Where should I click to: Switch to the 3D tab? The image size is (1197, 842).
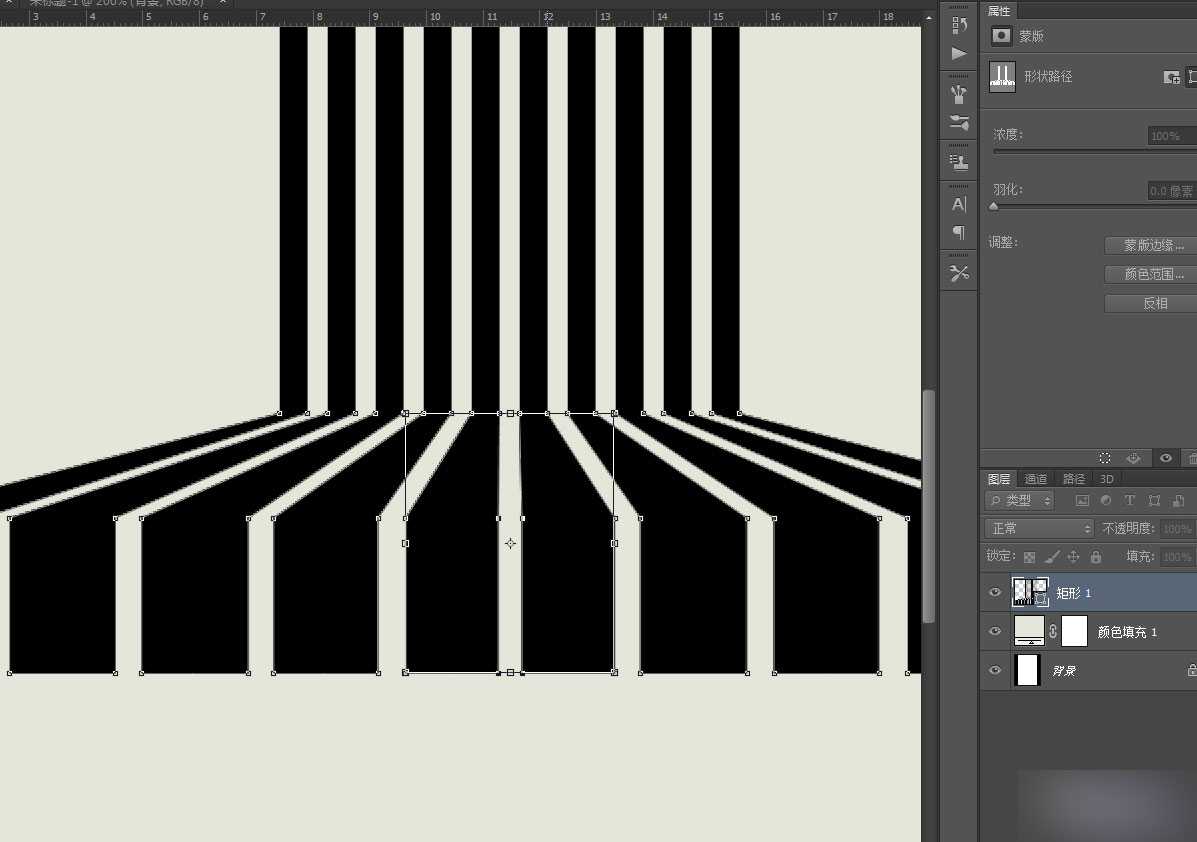pos(1107,479)
